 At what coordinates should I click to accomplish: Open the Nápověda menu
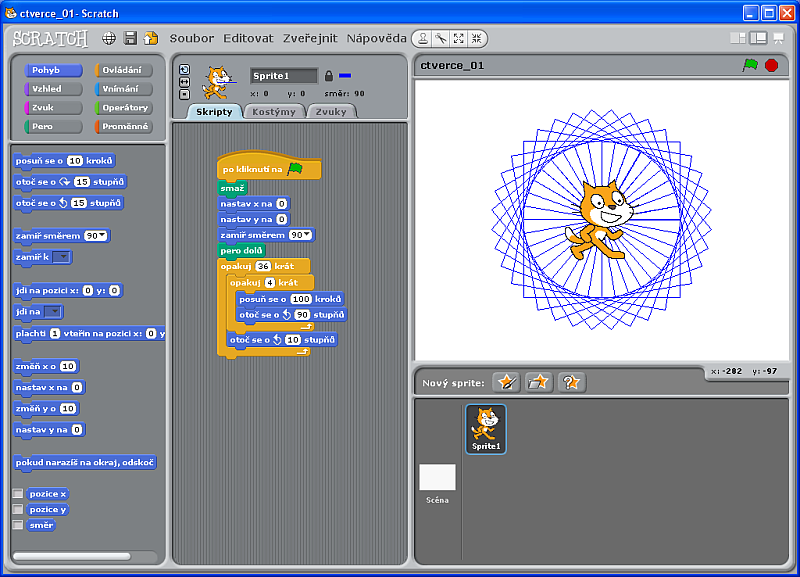pos(377,38)
